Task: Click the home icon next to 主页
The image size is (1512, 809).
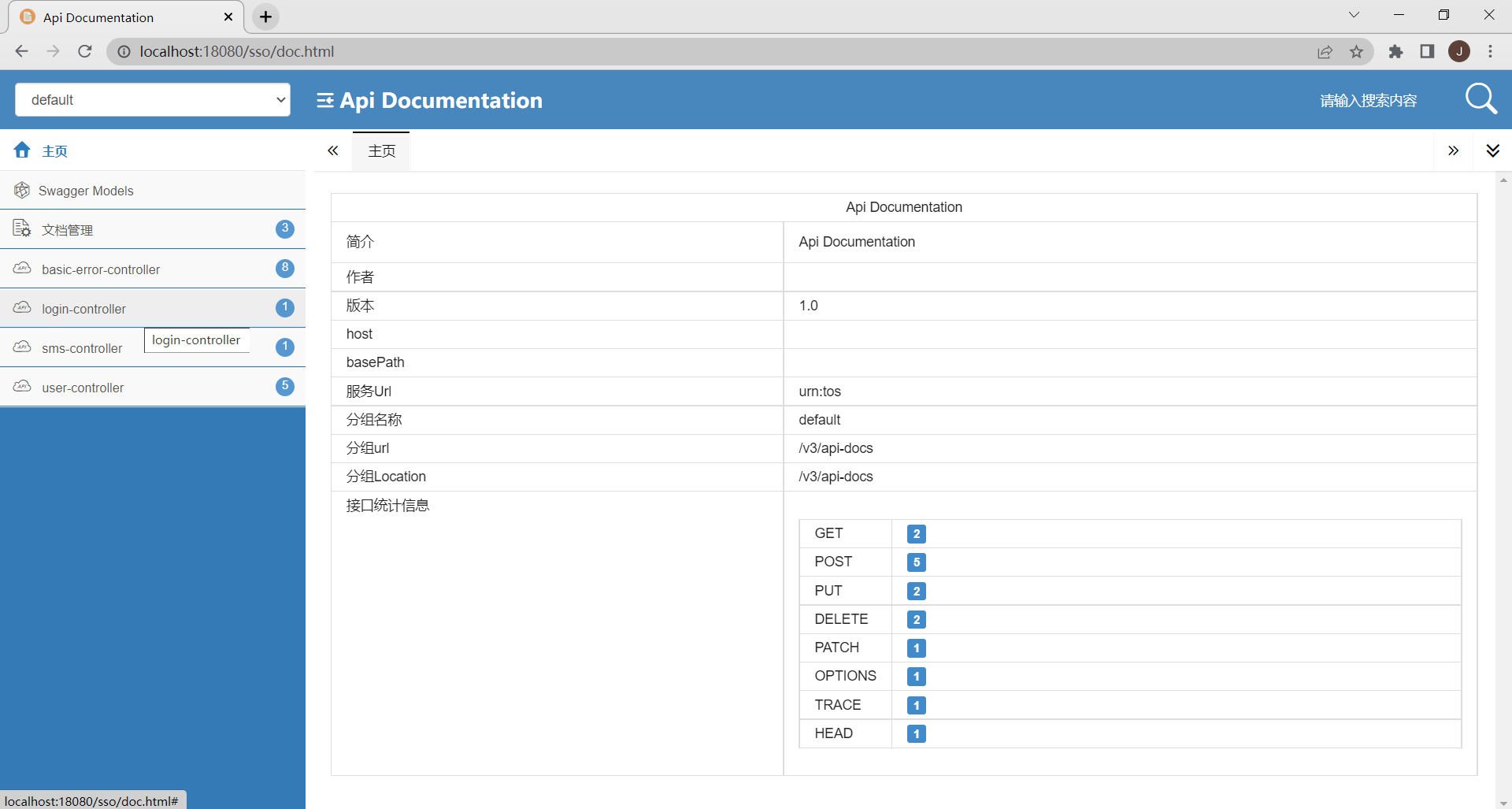Action: point(22,150)
